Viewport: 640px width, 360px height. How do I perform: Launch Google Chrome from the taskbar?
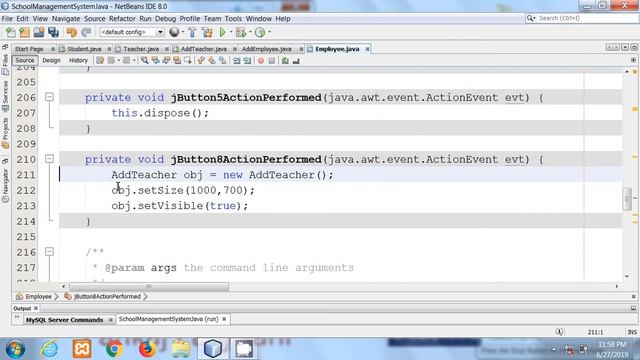[x=114, y=349]
